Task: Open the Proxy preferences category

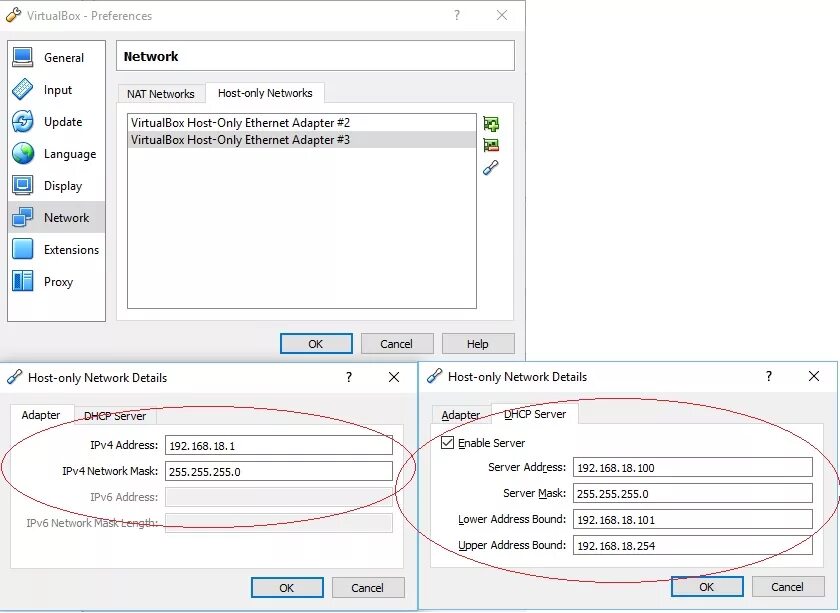Action: 57,281
